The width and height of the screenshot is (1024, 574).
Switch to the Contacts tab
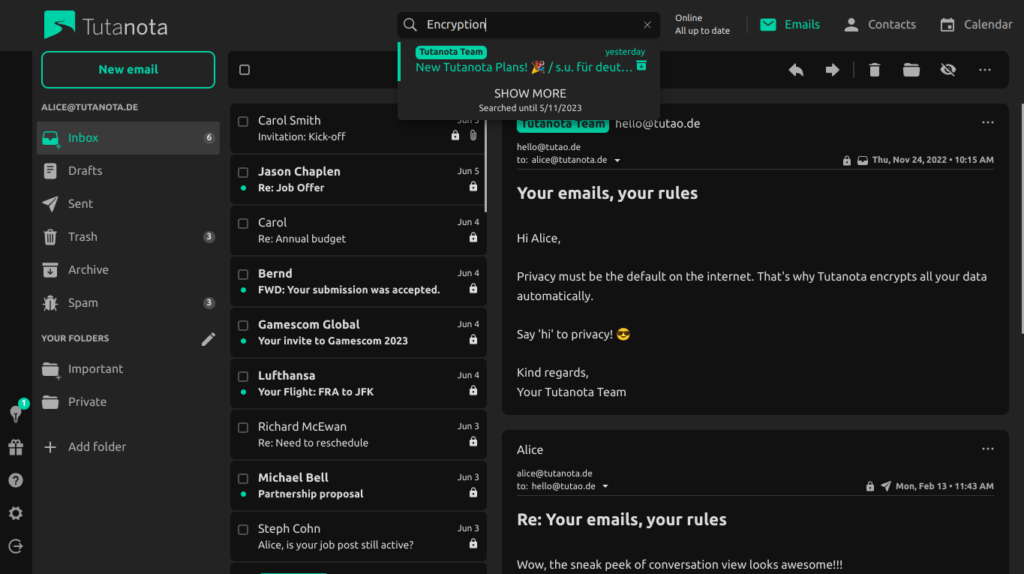click(879, 25)
